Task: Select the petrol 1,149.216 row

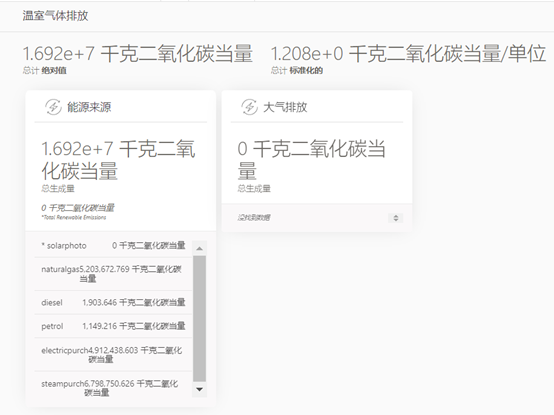Action: [113, 326]
